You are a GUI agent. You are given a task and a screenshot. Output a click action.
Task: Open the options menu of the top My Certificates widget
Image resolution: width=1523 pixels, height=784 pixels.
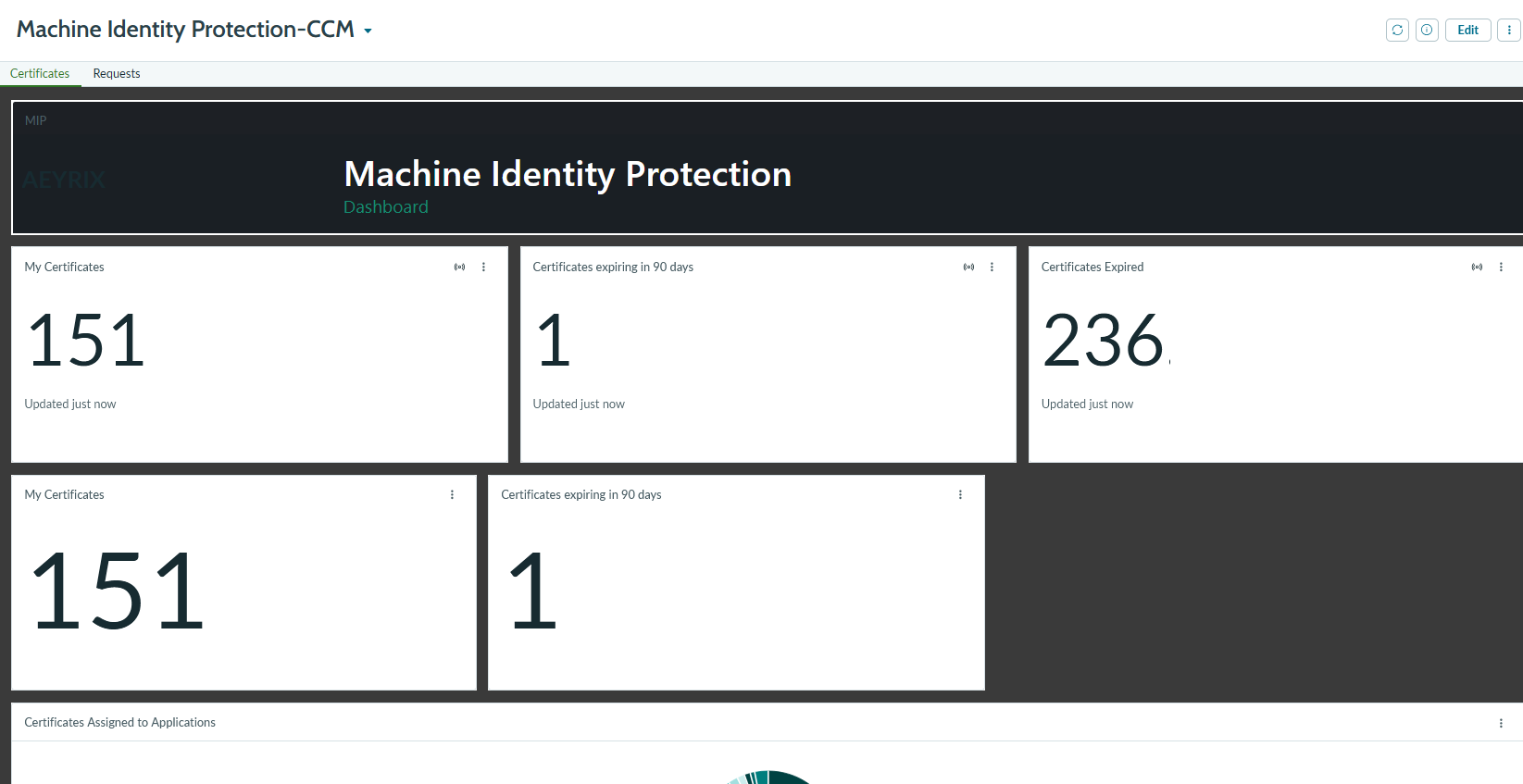point(483,267)
